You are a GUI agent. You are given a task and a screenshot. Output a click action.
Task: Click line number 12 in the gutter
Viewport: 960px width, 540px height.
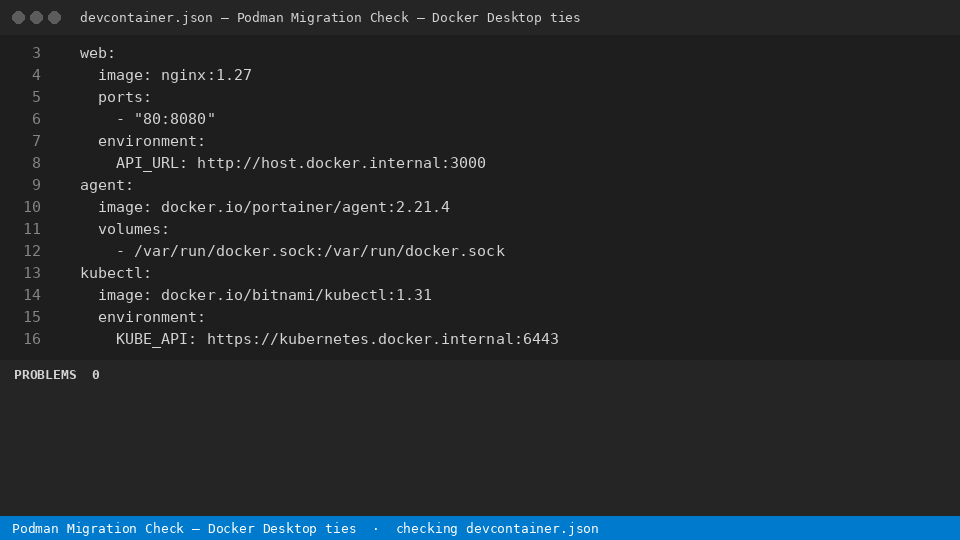pyautogui.click(x=32, y=252)
